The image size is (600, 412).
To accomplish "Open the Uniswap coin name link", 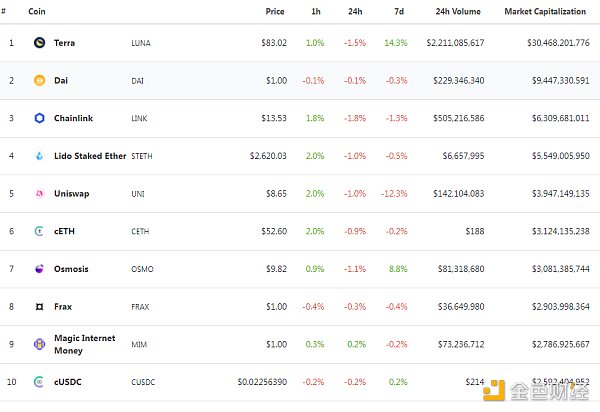I will tap(71, 194).
